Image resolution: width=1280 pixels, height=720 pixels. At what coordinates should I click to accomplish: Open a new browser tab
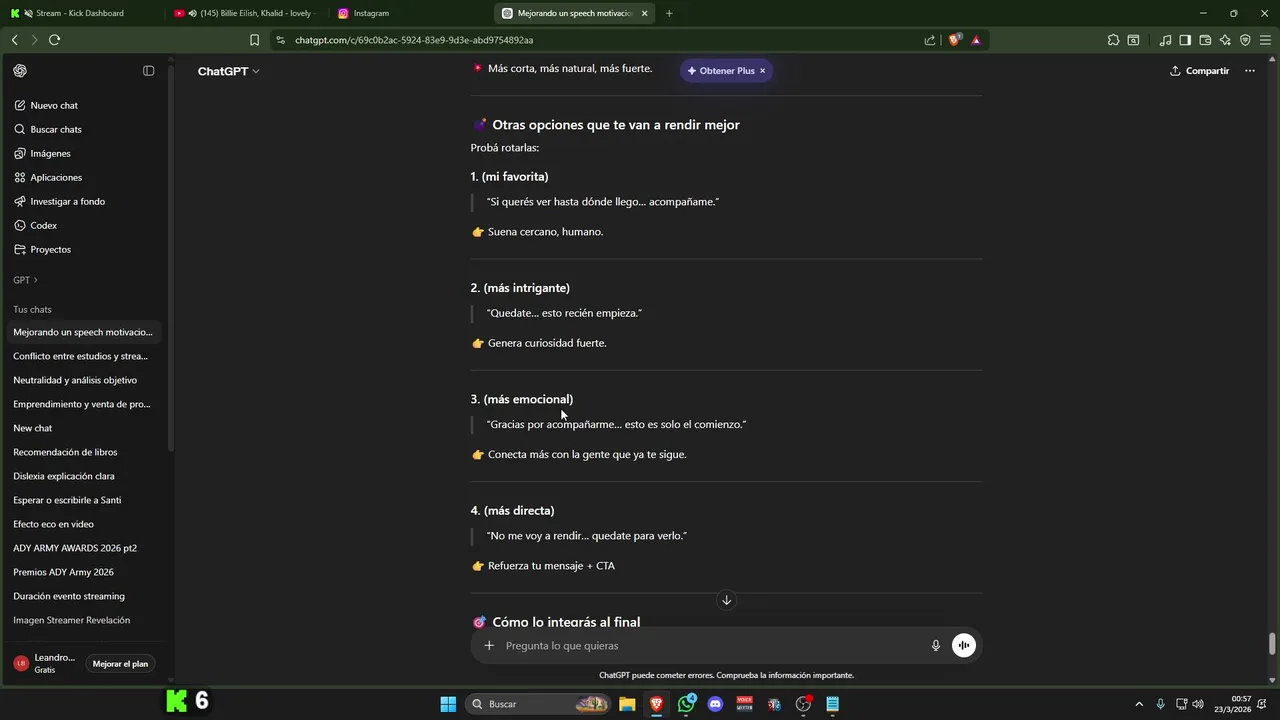pos(669,13)
